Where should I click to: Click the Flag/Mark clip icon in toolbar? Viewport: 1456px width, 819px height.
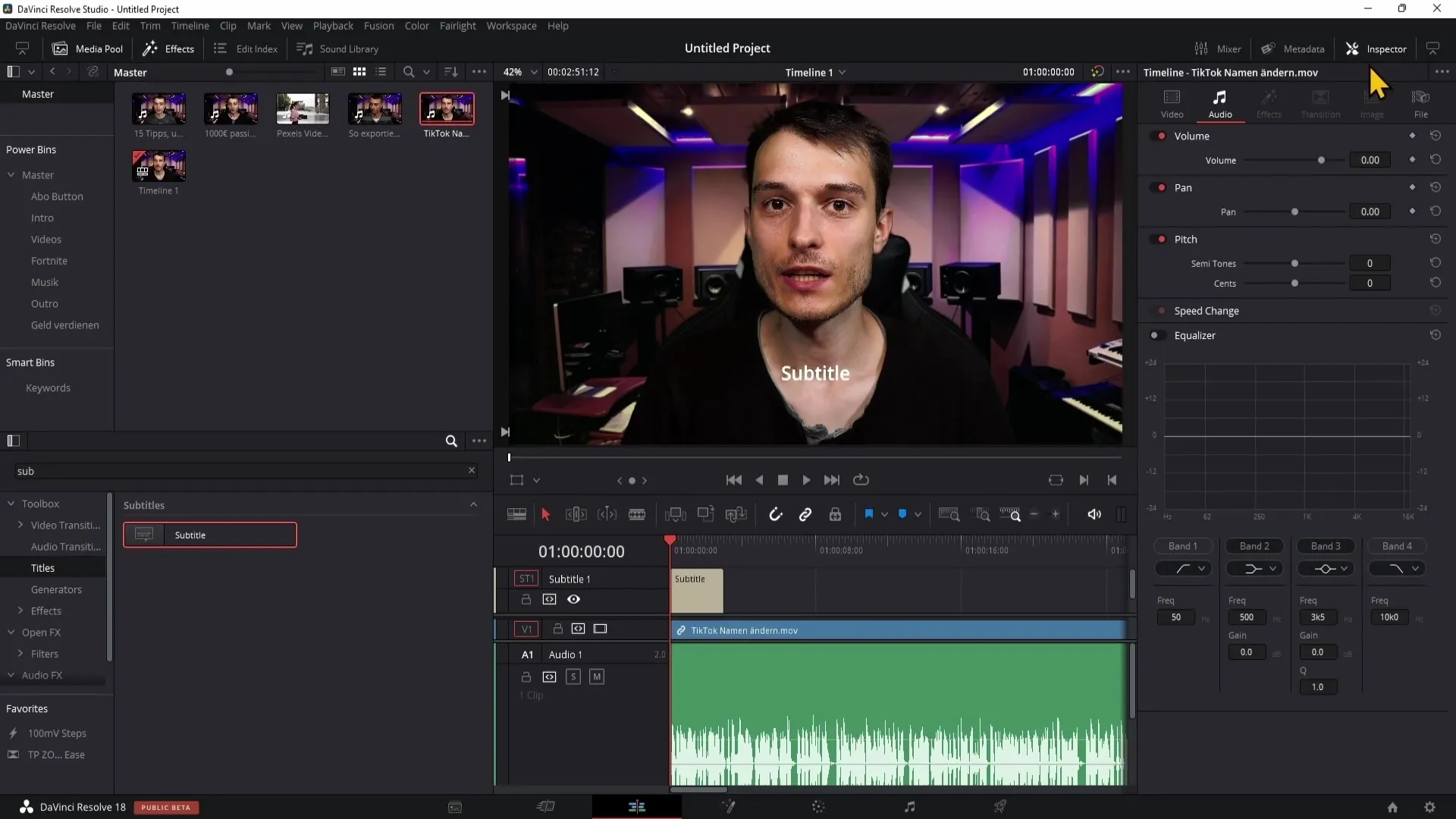(x=867, y=515)
